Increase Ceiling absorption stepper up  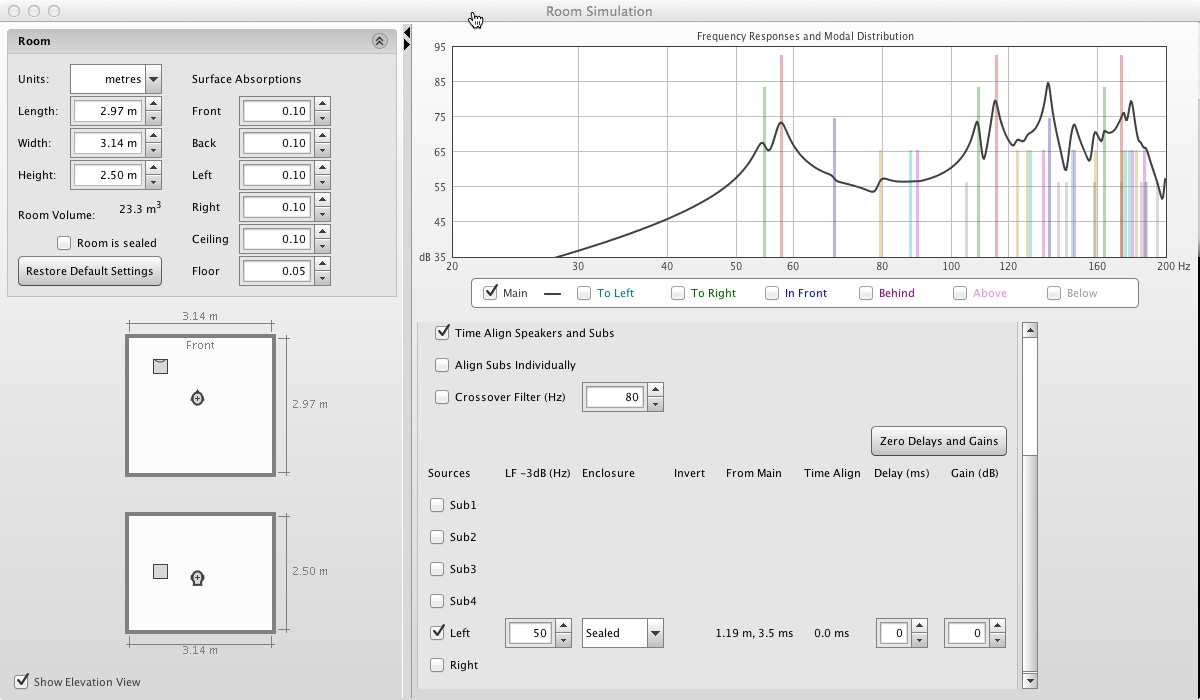321,232
